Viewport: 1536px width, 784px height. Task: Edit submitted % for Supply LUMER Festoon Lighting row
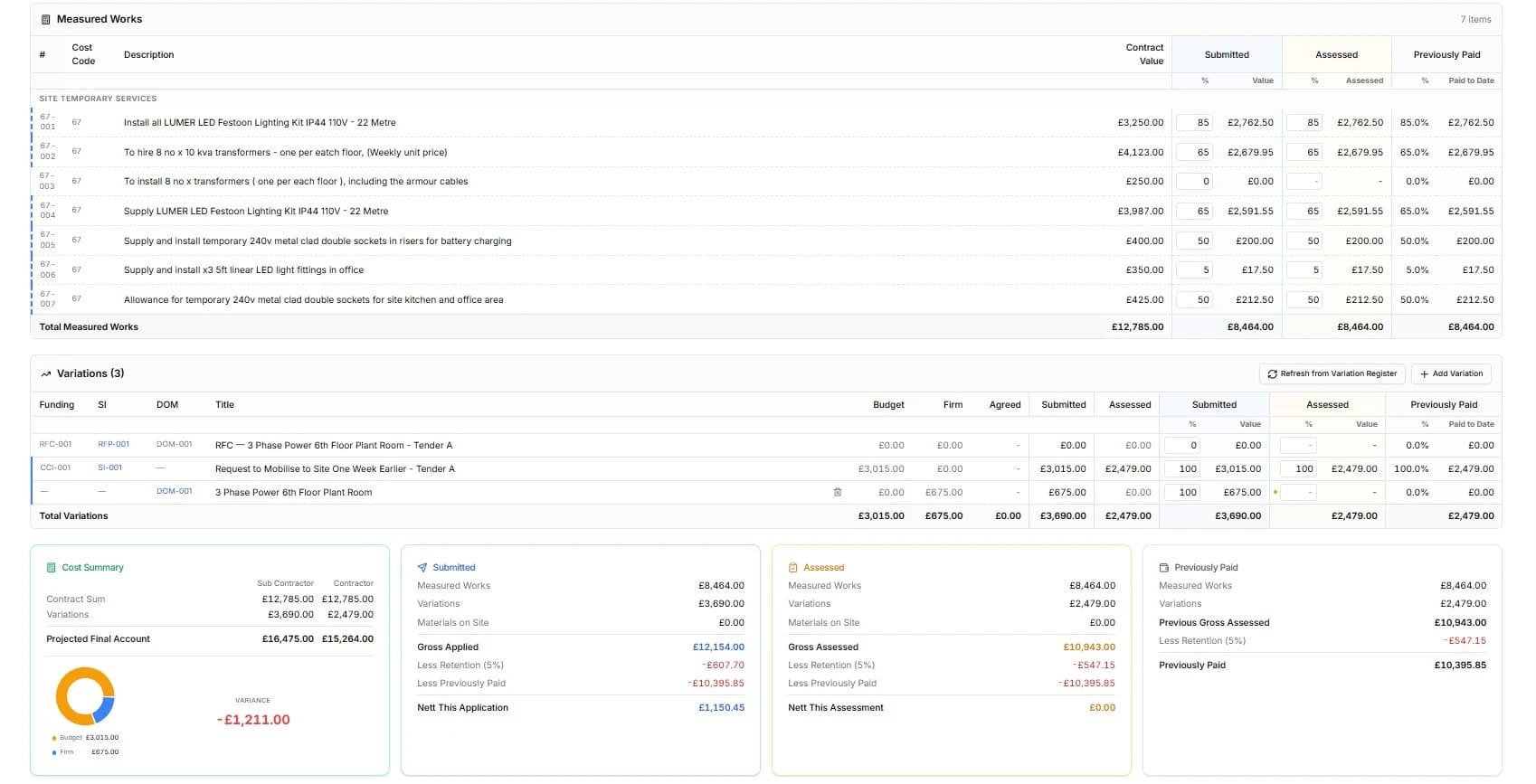1194,211
